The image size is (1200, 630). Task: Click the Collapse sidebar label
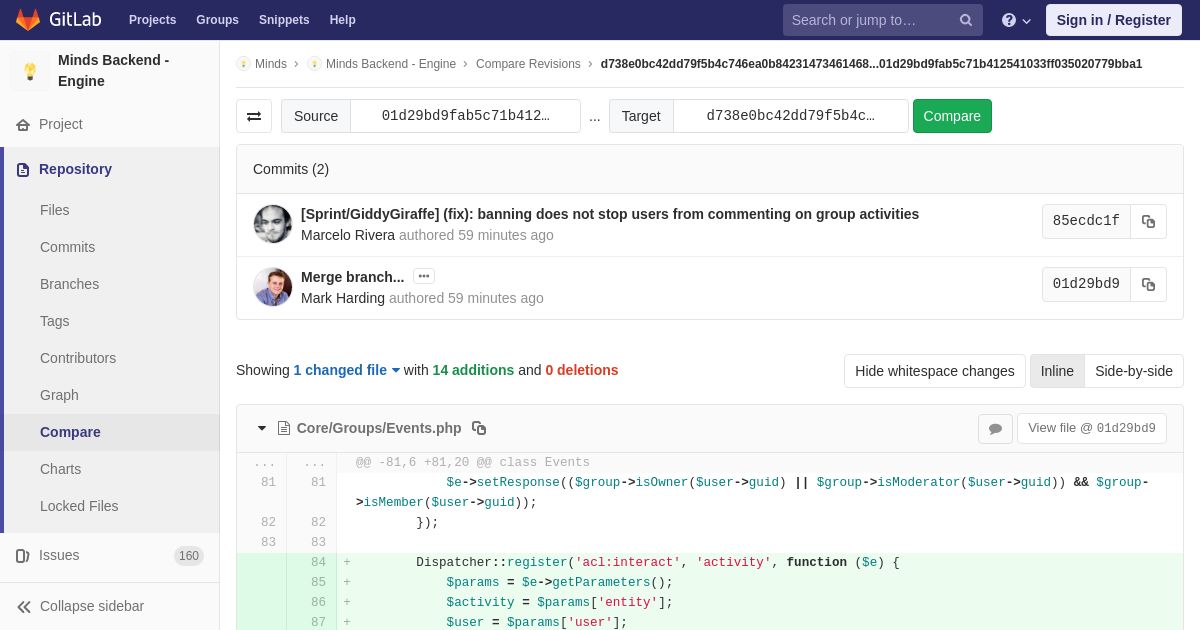click(92, 607)
